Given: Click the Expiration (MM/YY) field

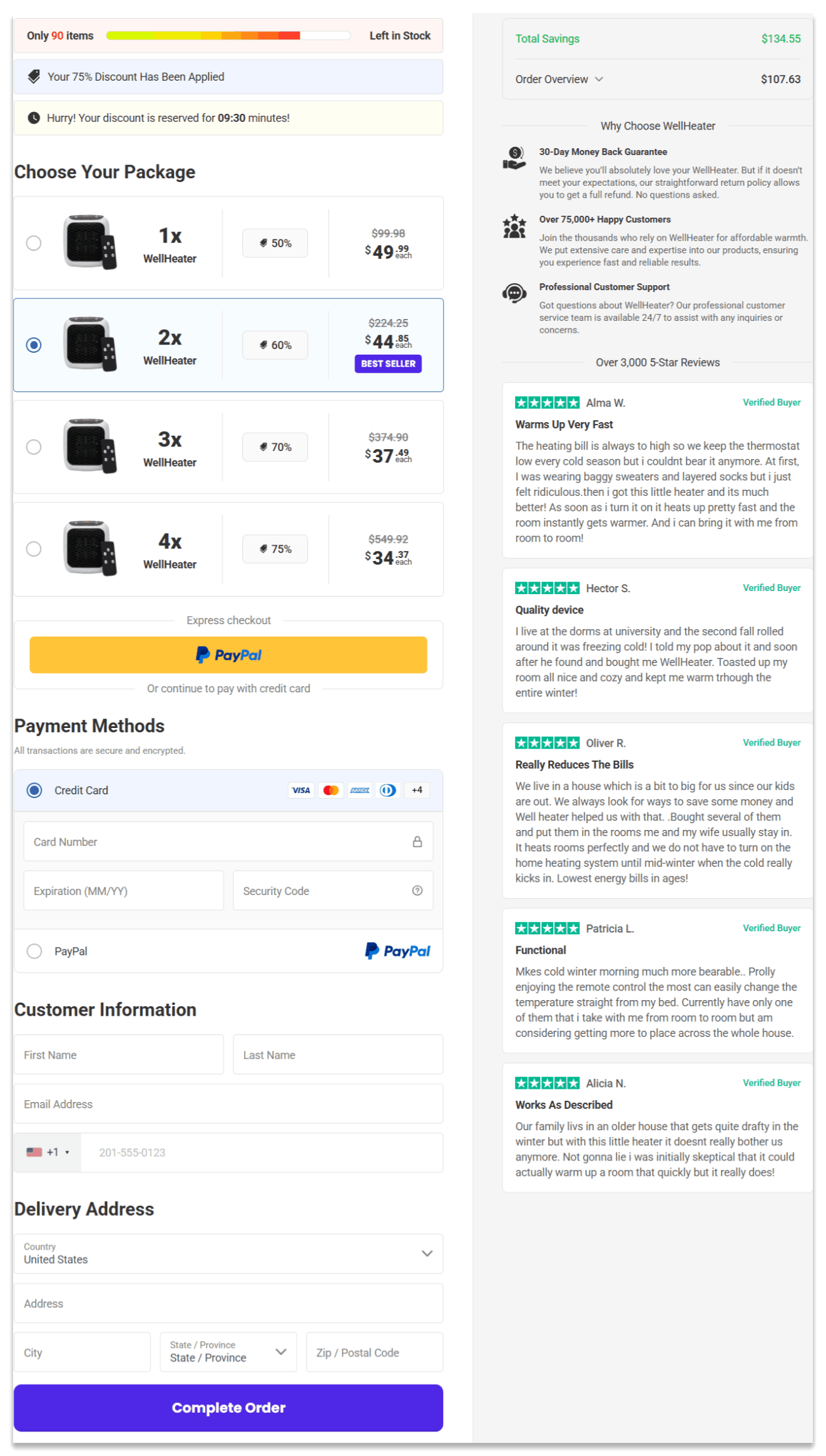Looking at the screenshot, I should point(123,891).
